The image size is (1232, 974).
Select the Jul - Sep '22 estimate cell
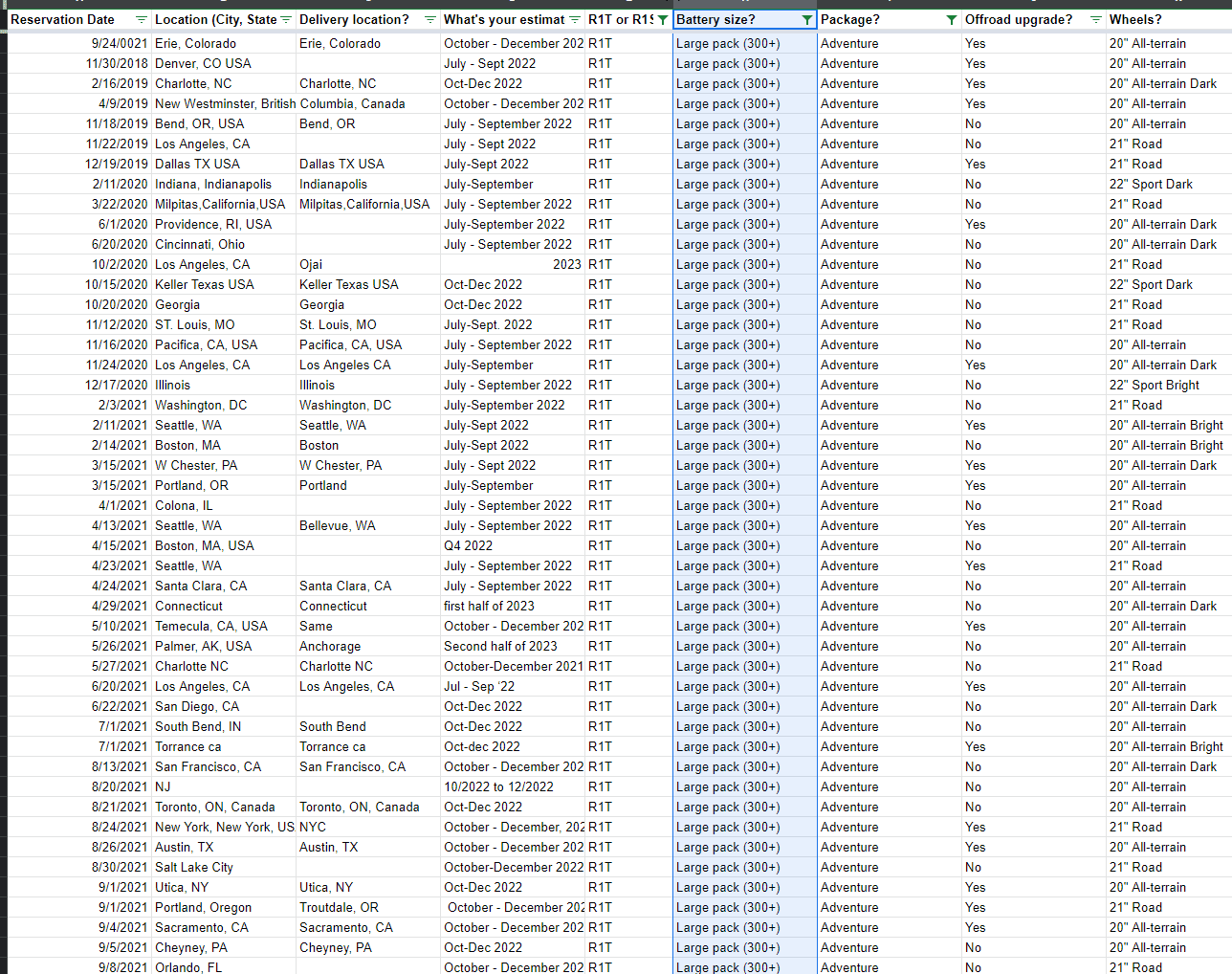coord(513,687)
